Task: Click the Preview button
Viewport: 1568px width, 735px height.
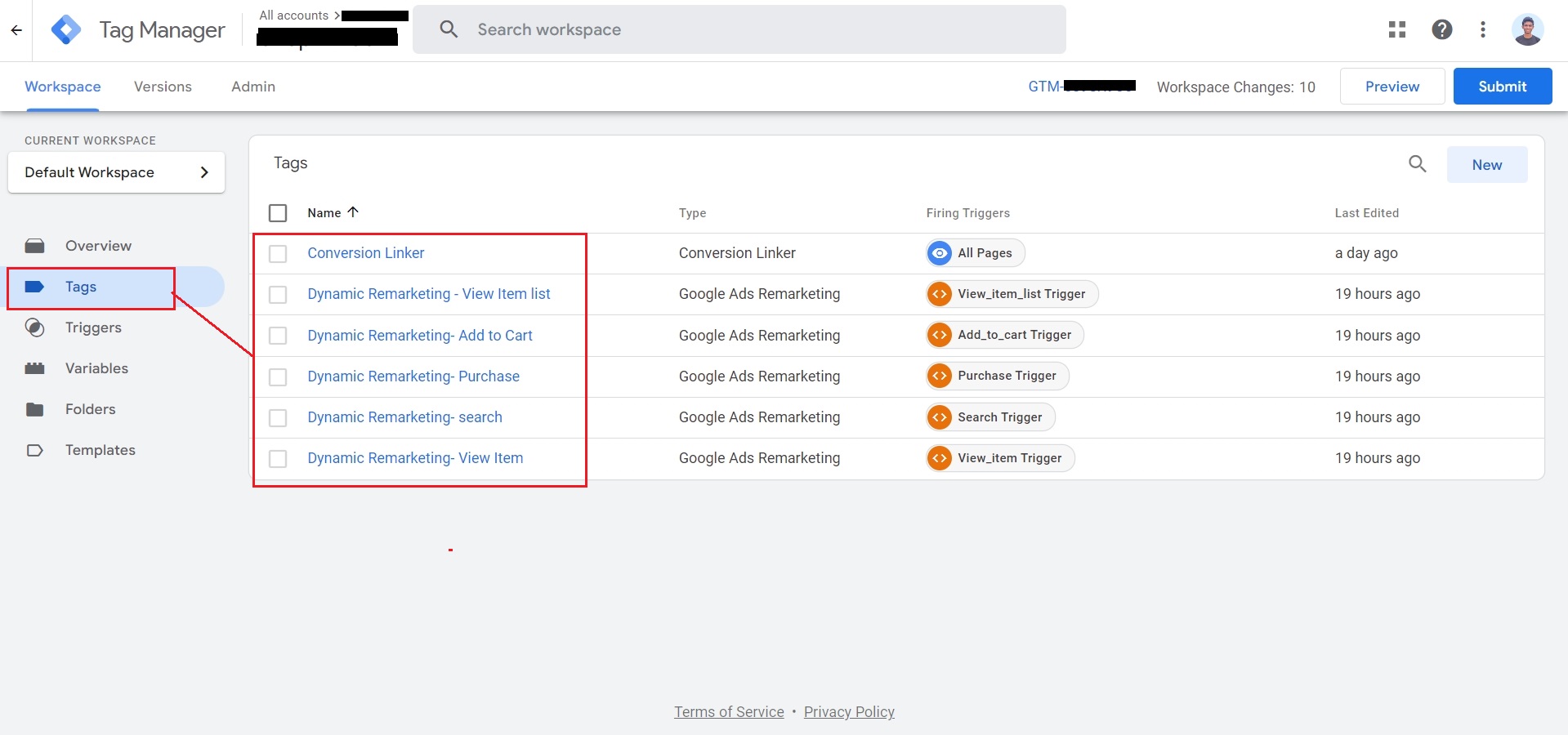Action: (1392, 86)
